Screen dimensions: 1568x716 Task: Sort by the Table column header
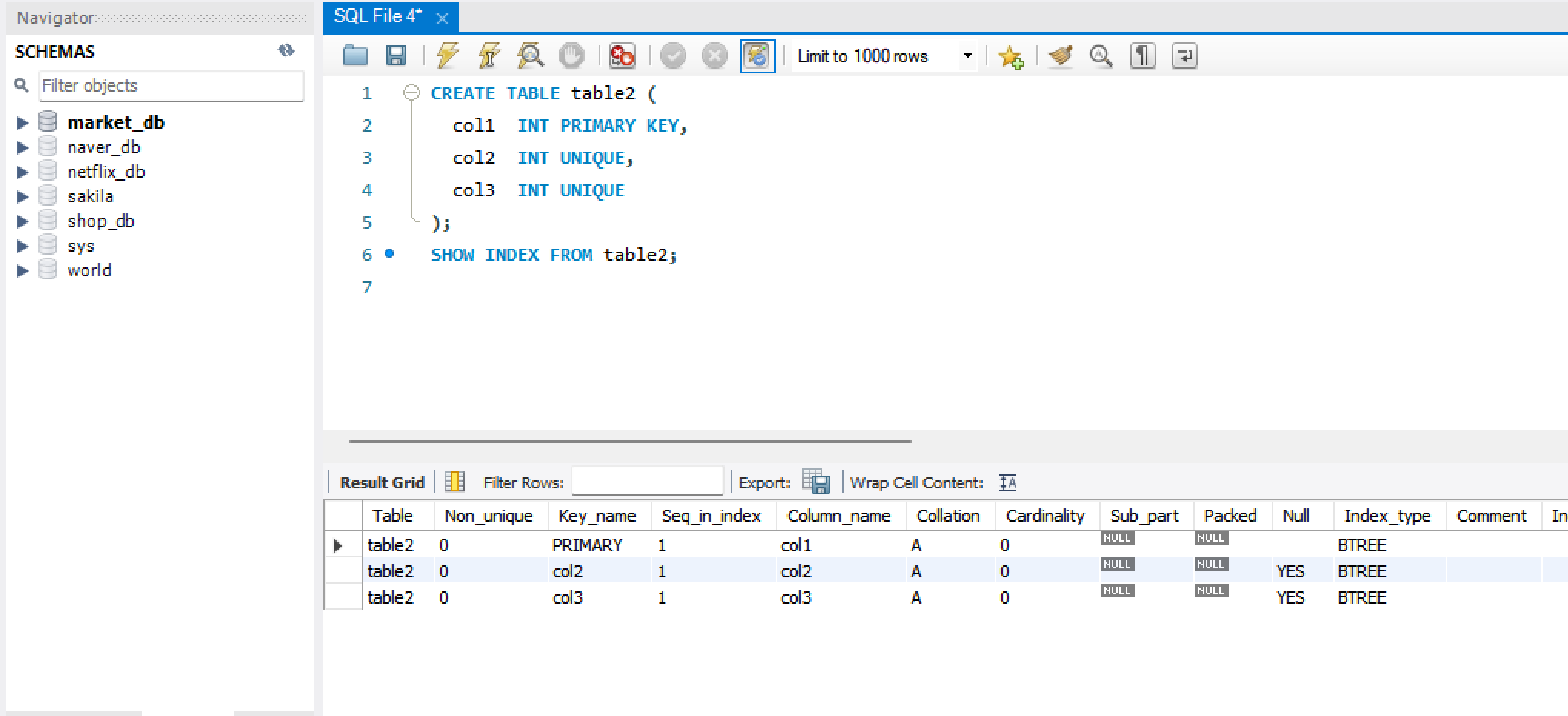point(399,516)
